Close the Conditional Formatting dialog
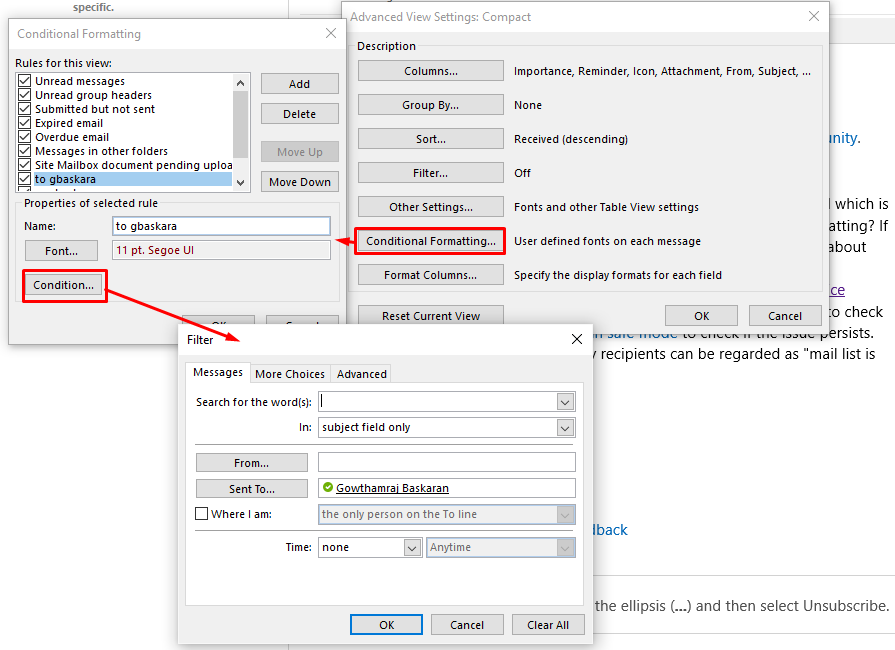Viewport: 895px width, 650px height. (x=331, y=33)
